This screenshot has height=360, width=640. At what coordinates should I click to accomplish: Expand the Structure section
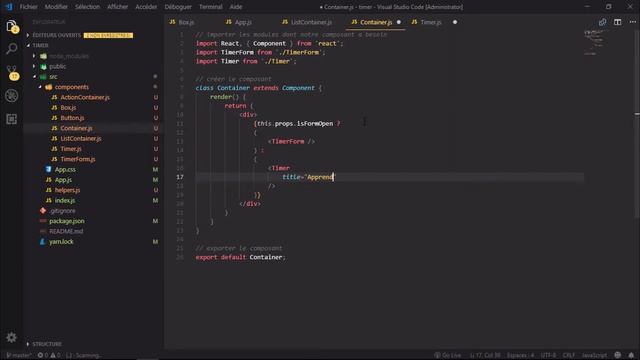point(47,344)
